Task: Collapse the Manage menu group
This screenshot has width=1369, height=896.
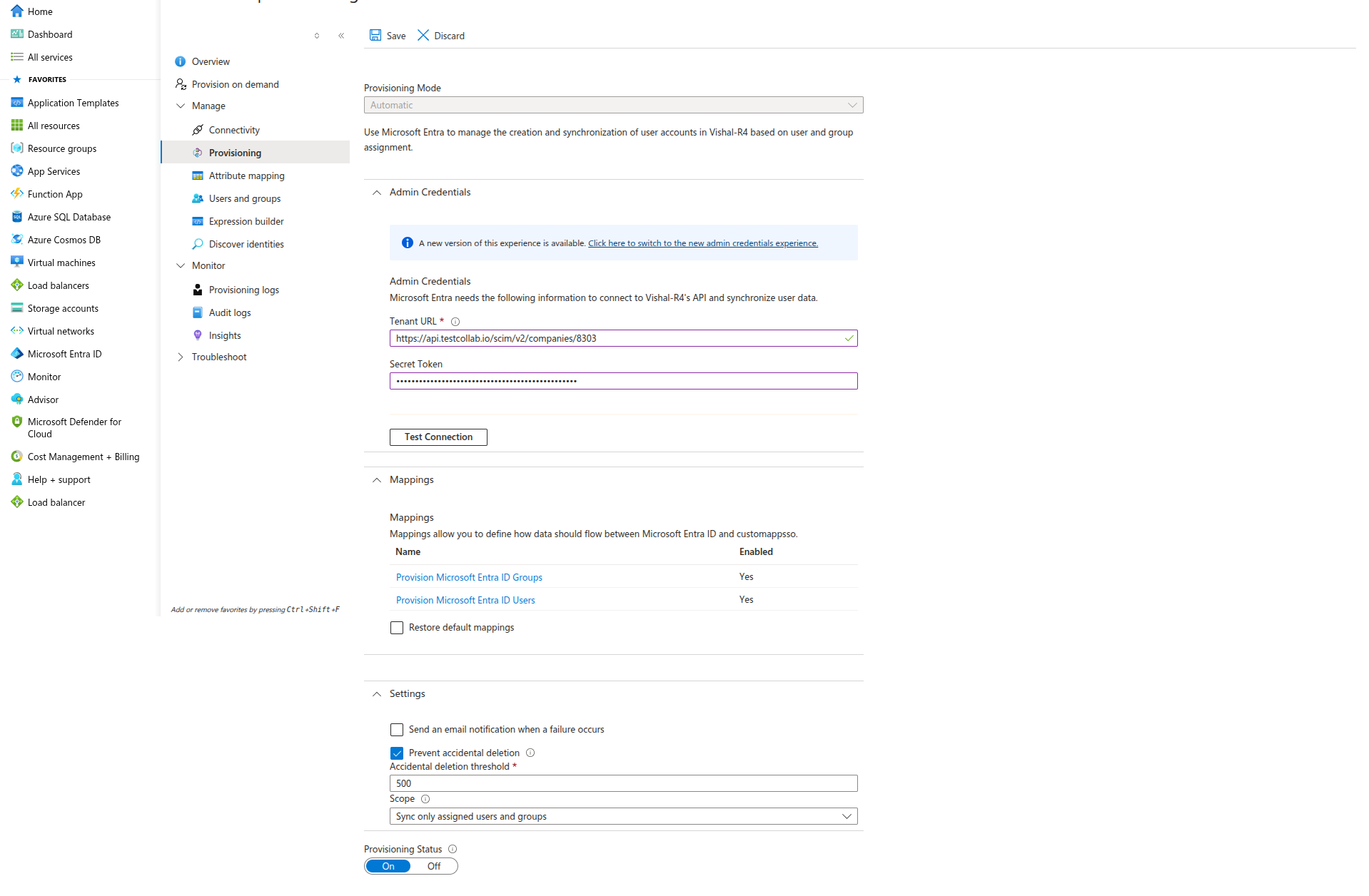Action: click(x=181, y=106)
